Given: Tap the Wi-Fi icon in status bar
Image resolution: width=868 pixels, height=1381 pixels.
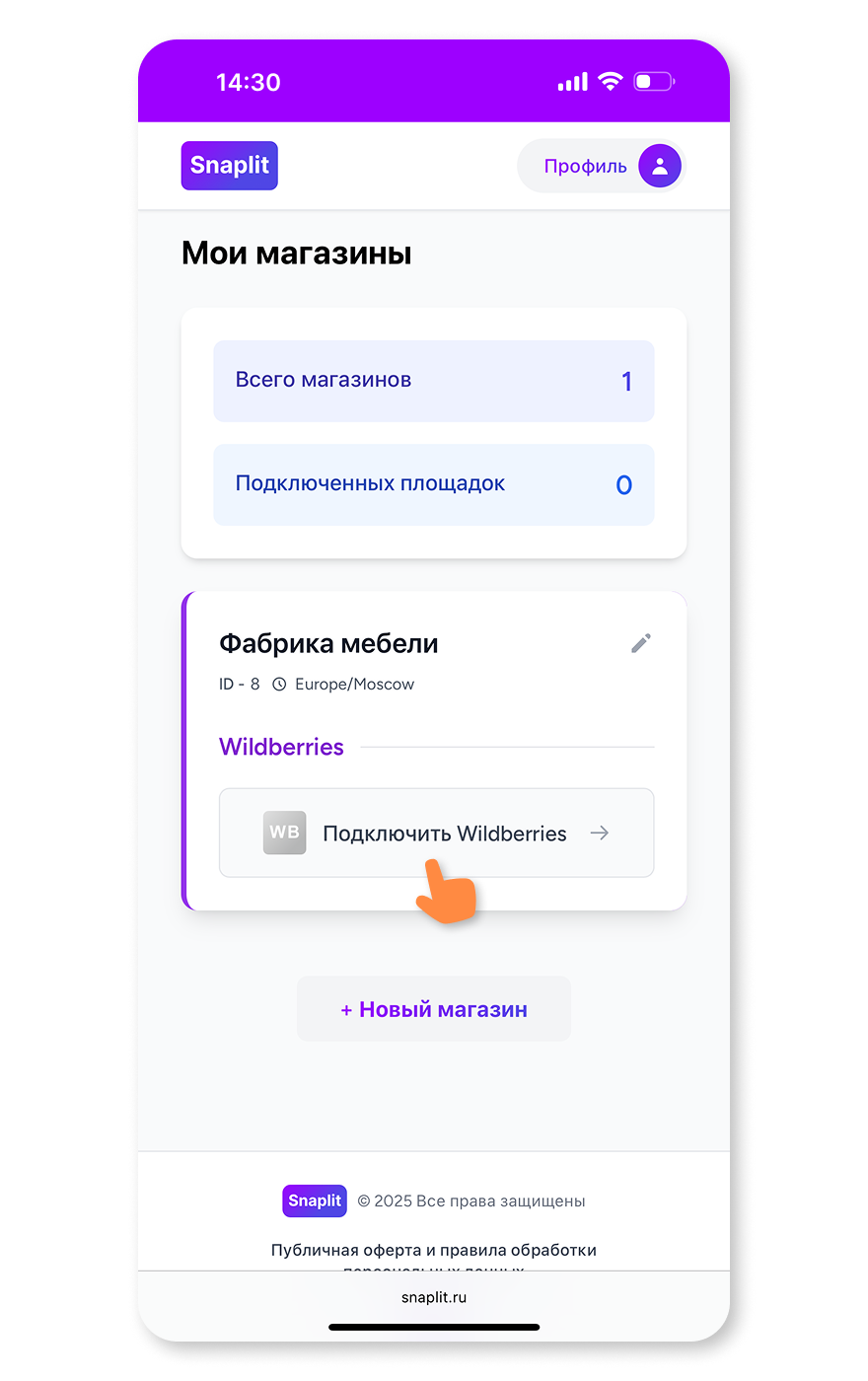Looking at the screenshot, I should 611,82.
